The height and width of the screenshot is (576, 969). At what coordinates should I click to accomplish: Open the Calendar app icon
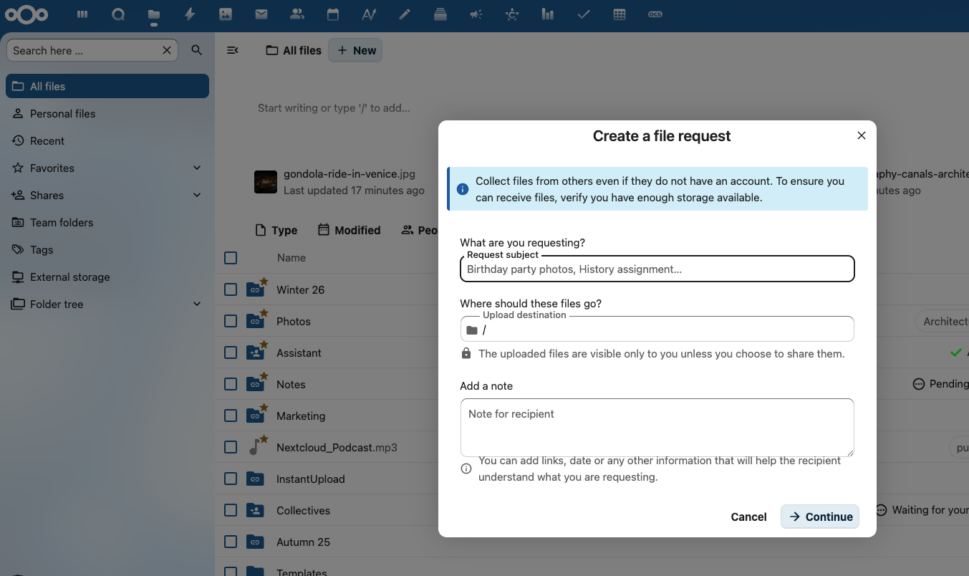pos(334,14)
